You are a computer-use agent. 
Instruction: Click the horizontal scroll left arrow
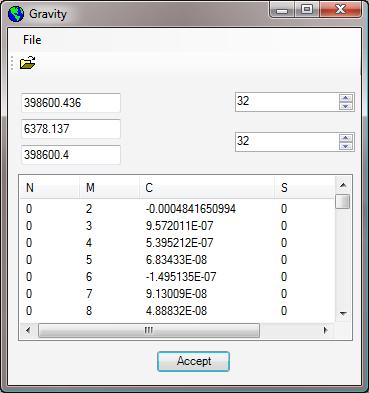[28, 330]
